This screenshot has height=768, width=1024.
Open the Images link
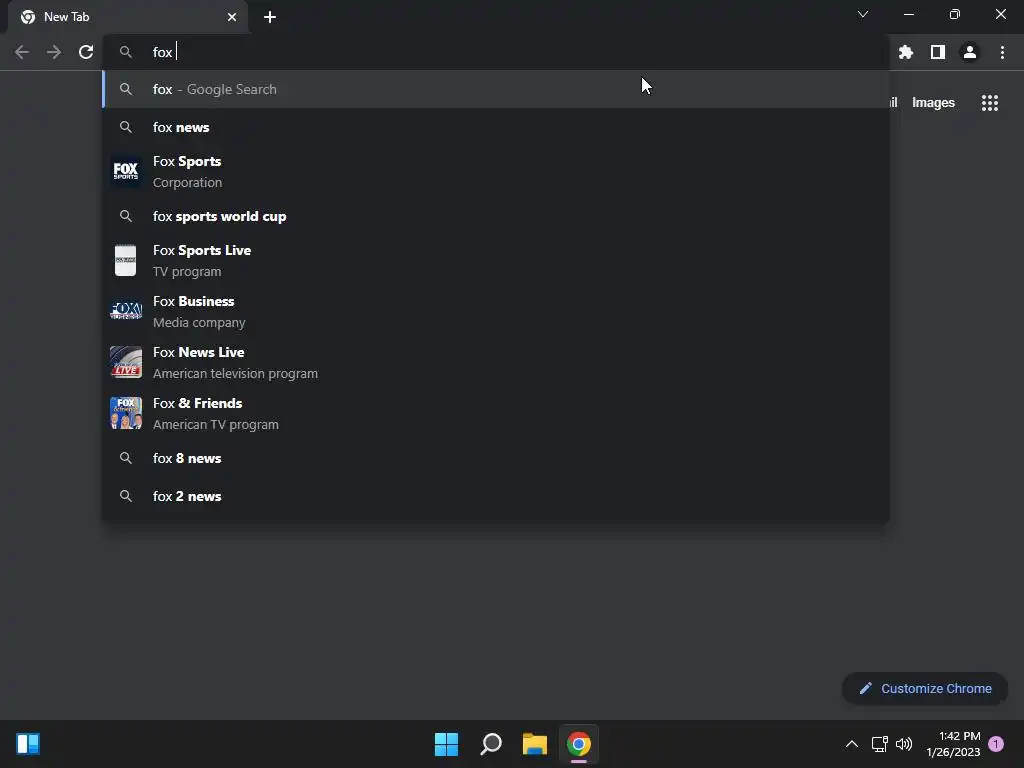[933, 103]
